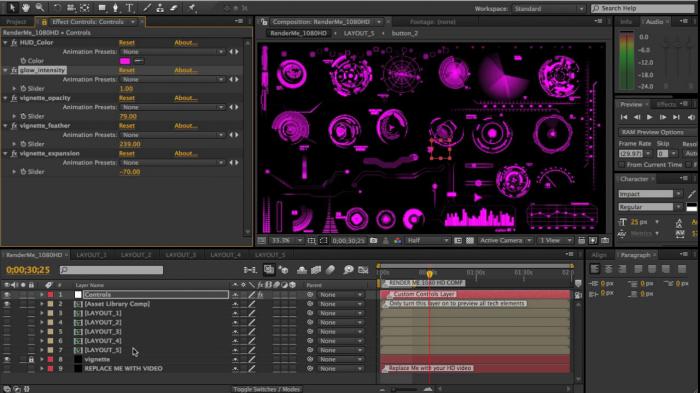Toggle vignette_feather effect fx switch
This screenshot has width=700, height=393.
[x=14, y=125]
